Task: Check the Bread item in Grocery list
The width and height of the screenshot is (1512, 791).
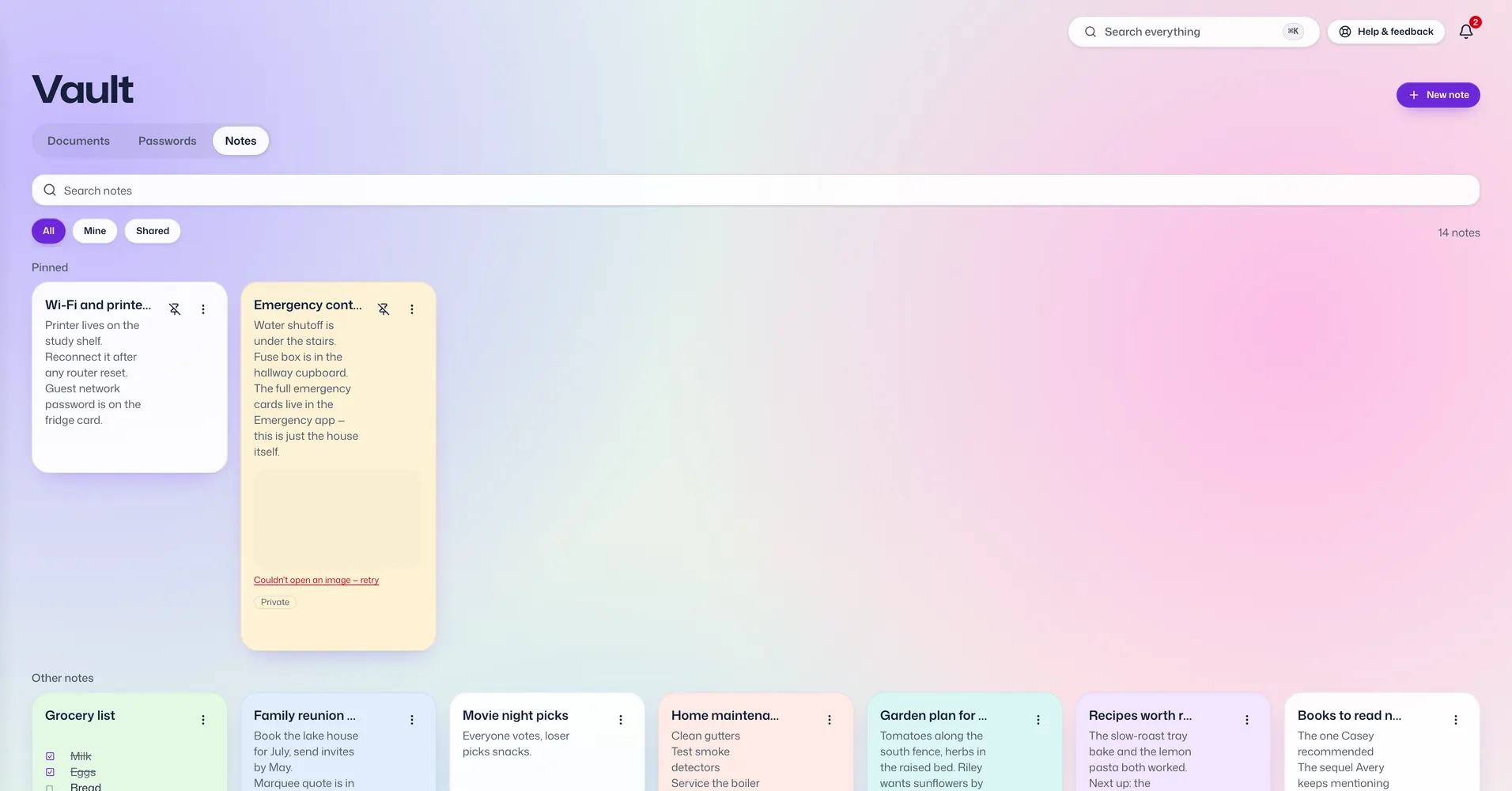Action: click(50, 788)
